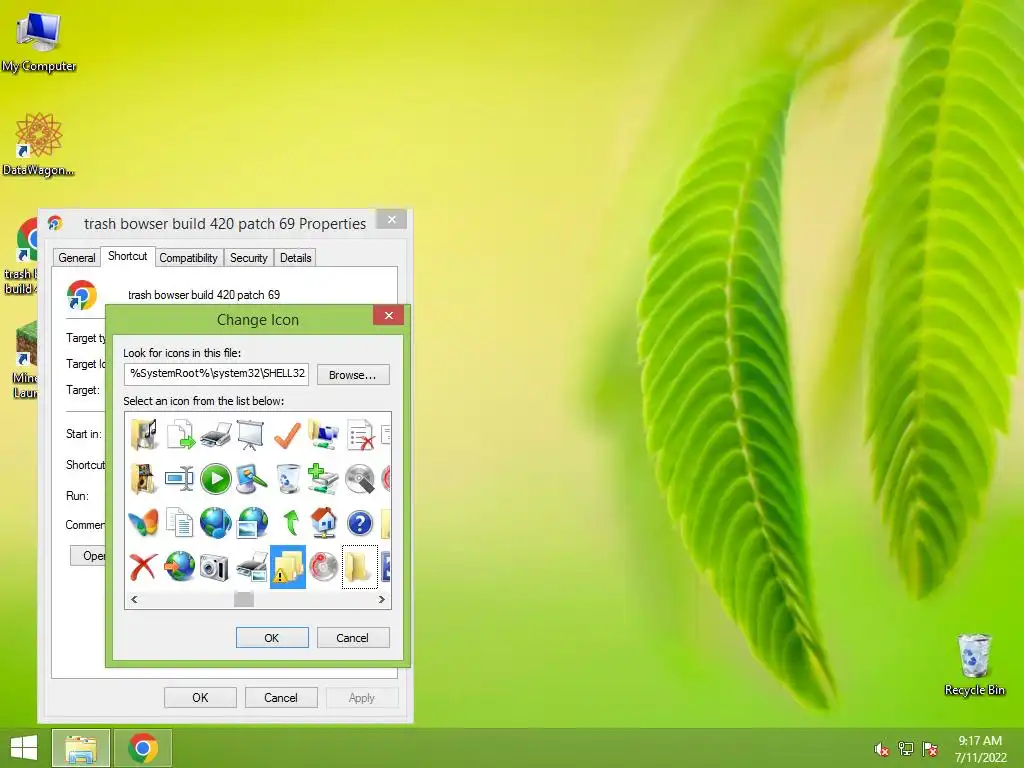Choose the globe with orange arrow icon

pyautogui.click(x=180, y=567)
